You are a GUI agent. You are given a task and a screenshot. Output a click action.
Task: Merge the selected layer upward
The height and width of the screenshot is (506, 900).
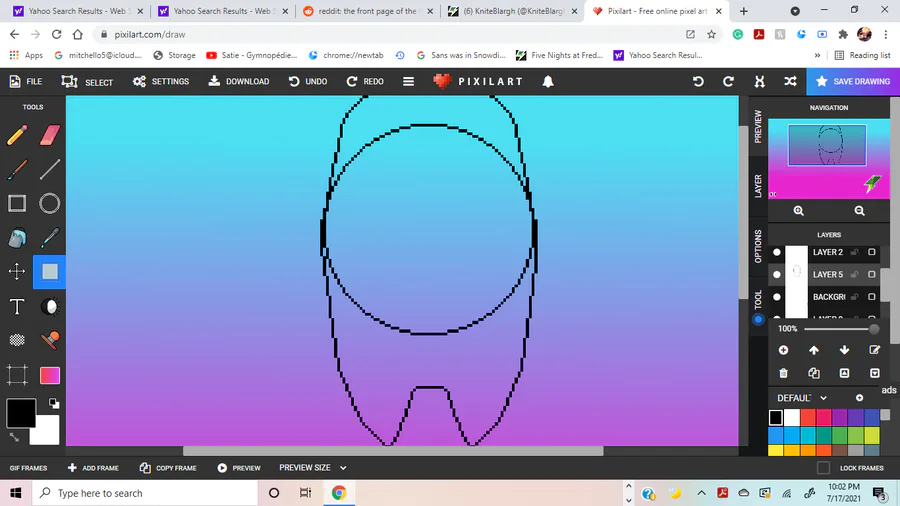(x=844, y=373)
